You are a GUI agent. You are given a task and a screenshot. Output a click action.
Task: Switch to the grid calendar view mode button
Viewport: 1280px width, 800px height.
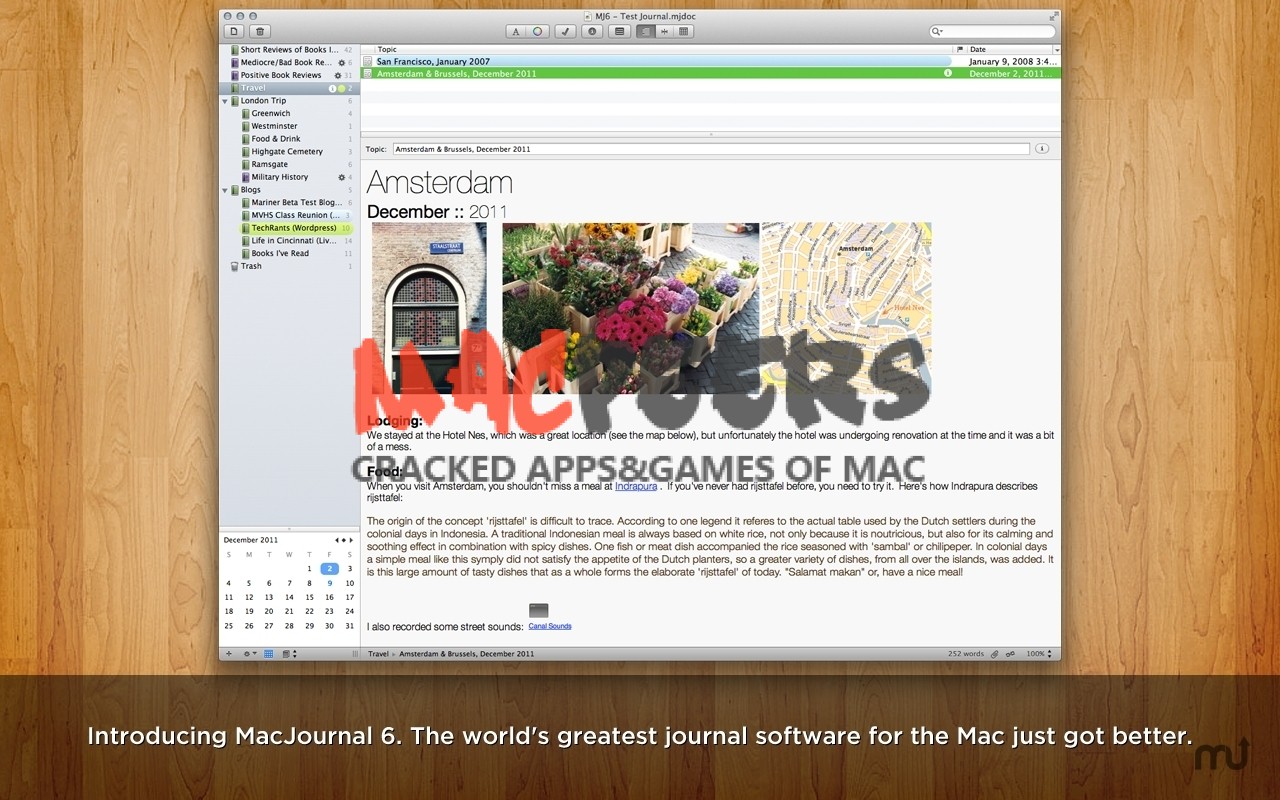pos(684,32)
